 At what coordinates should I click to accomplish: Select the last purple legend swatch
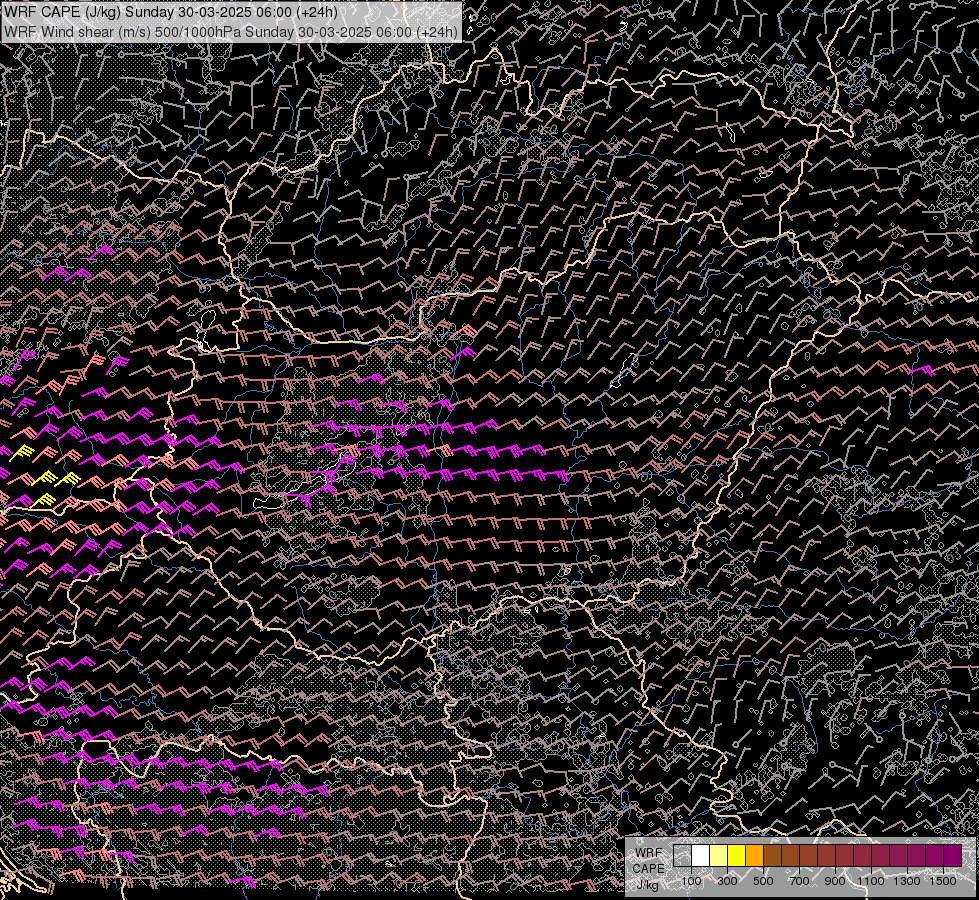[953, 856]
